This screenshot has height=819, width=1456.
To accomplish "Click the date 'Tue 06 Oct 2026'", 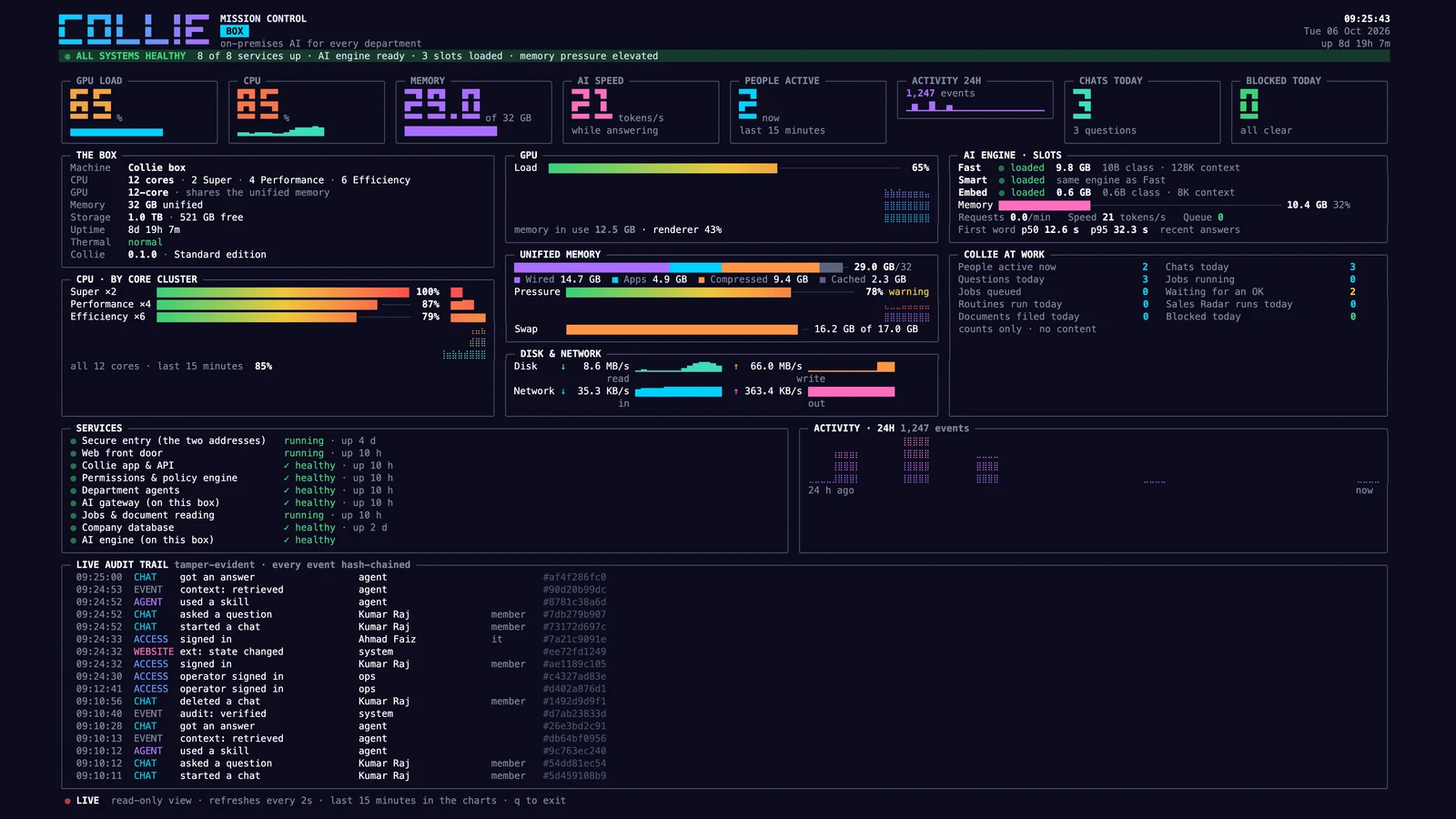I will point(1347,31).
